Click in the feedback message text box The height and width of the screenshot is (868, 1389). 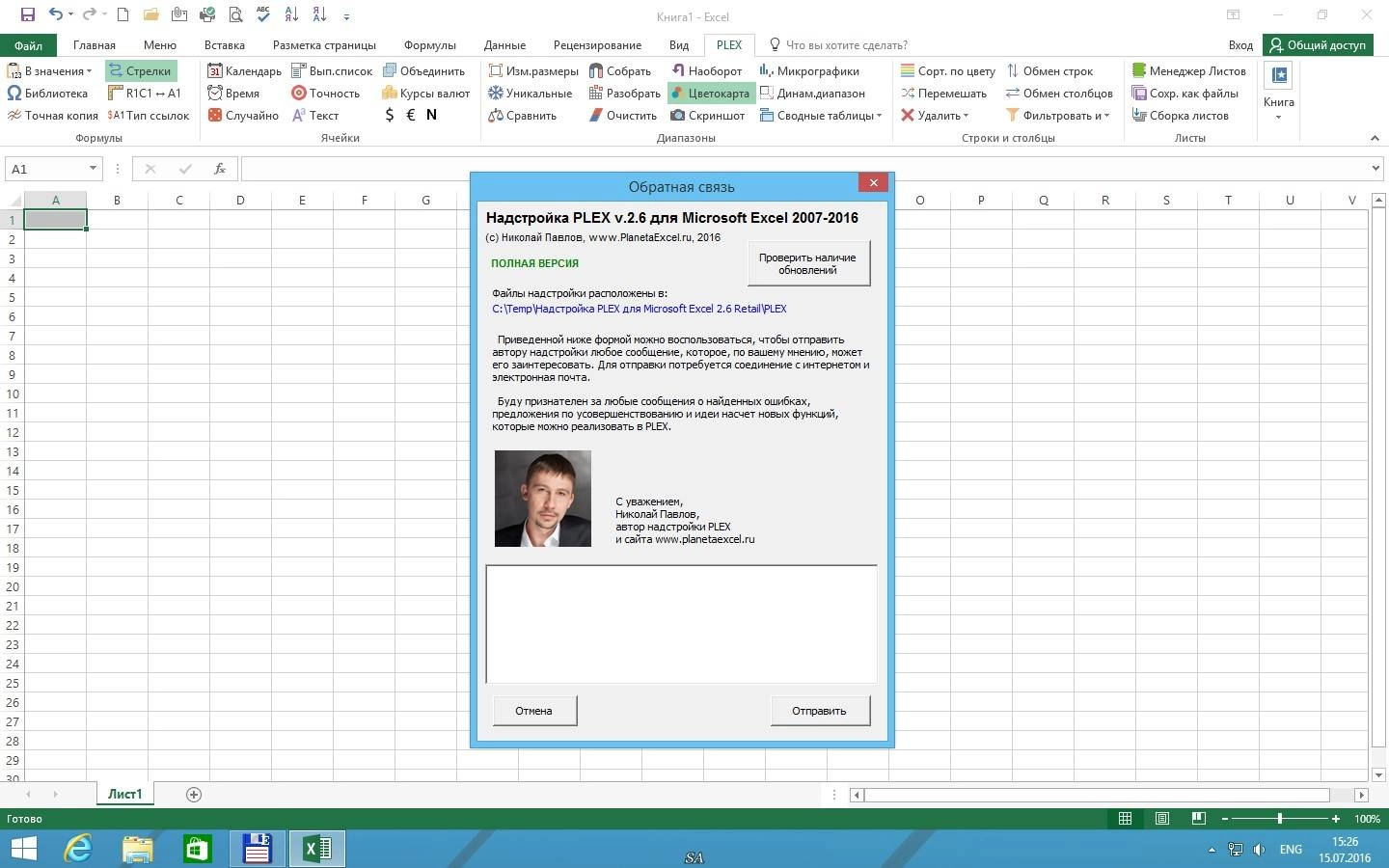coord(681,624)
